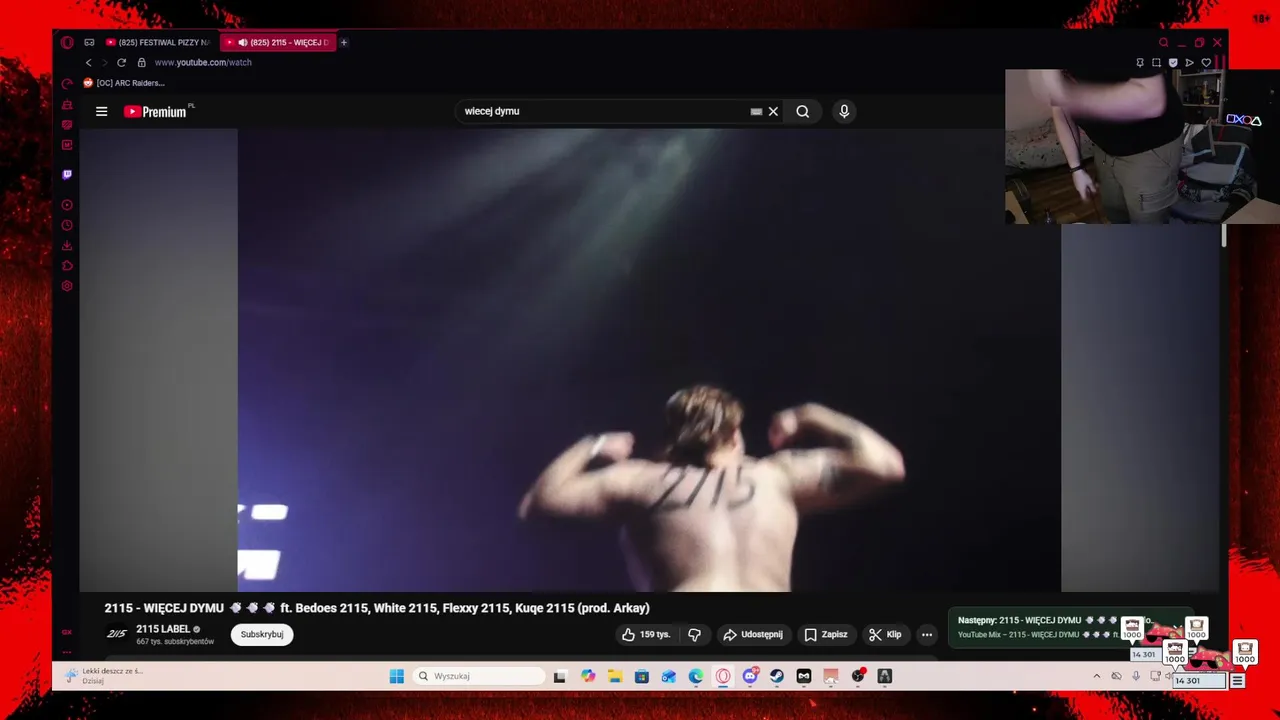The width and height of the screenshot is (1280, 720).
Task: Click the Udostępnij share button
Action: point(753,634)
